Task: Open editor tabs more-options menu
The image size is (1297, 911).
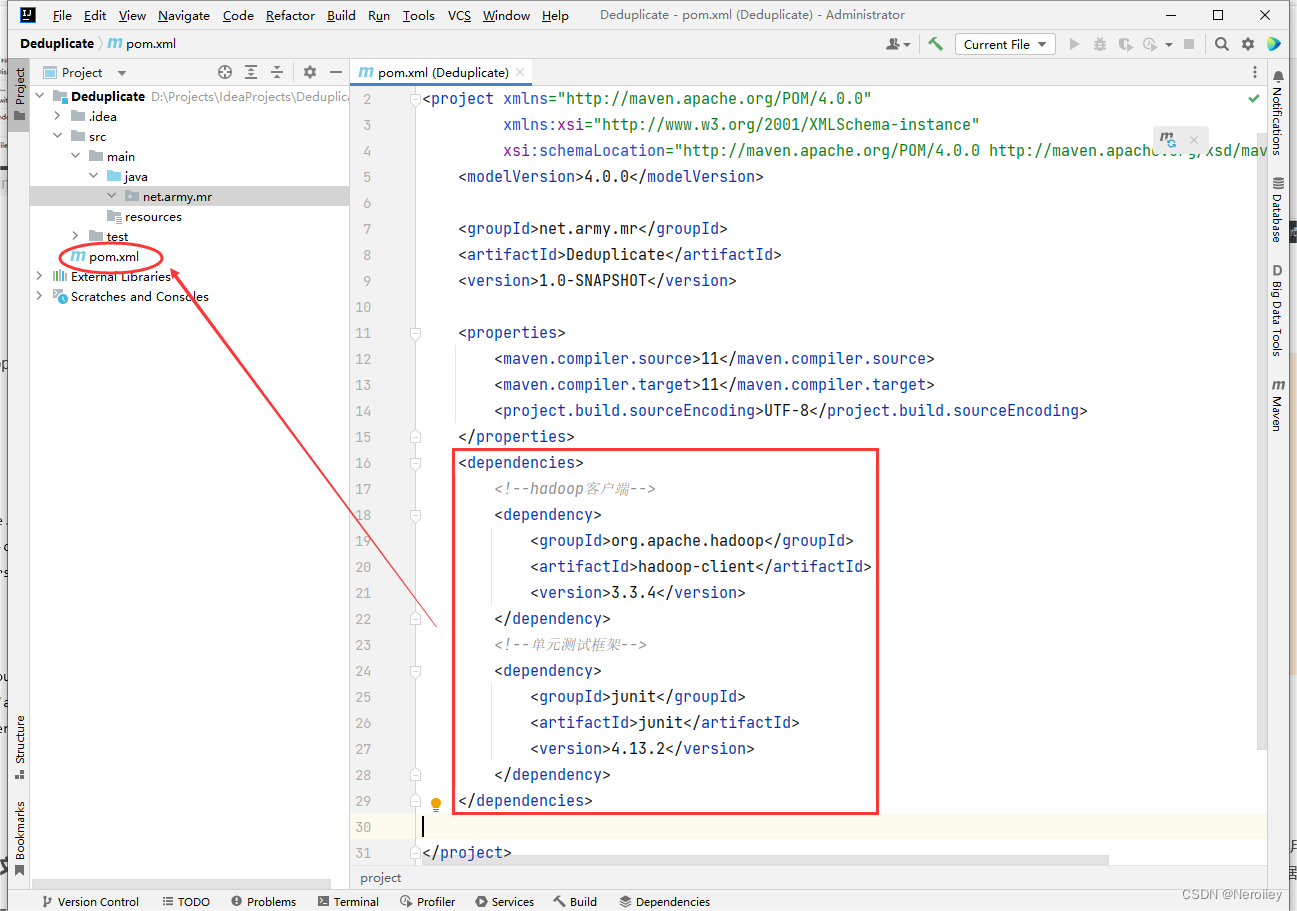Action: (x=1255, y=72)
